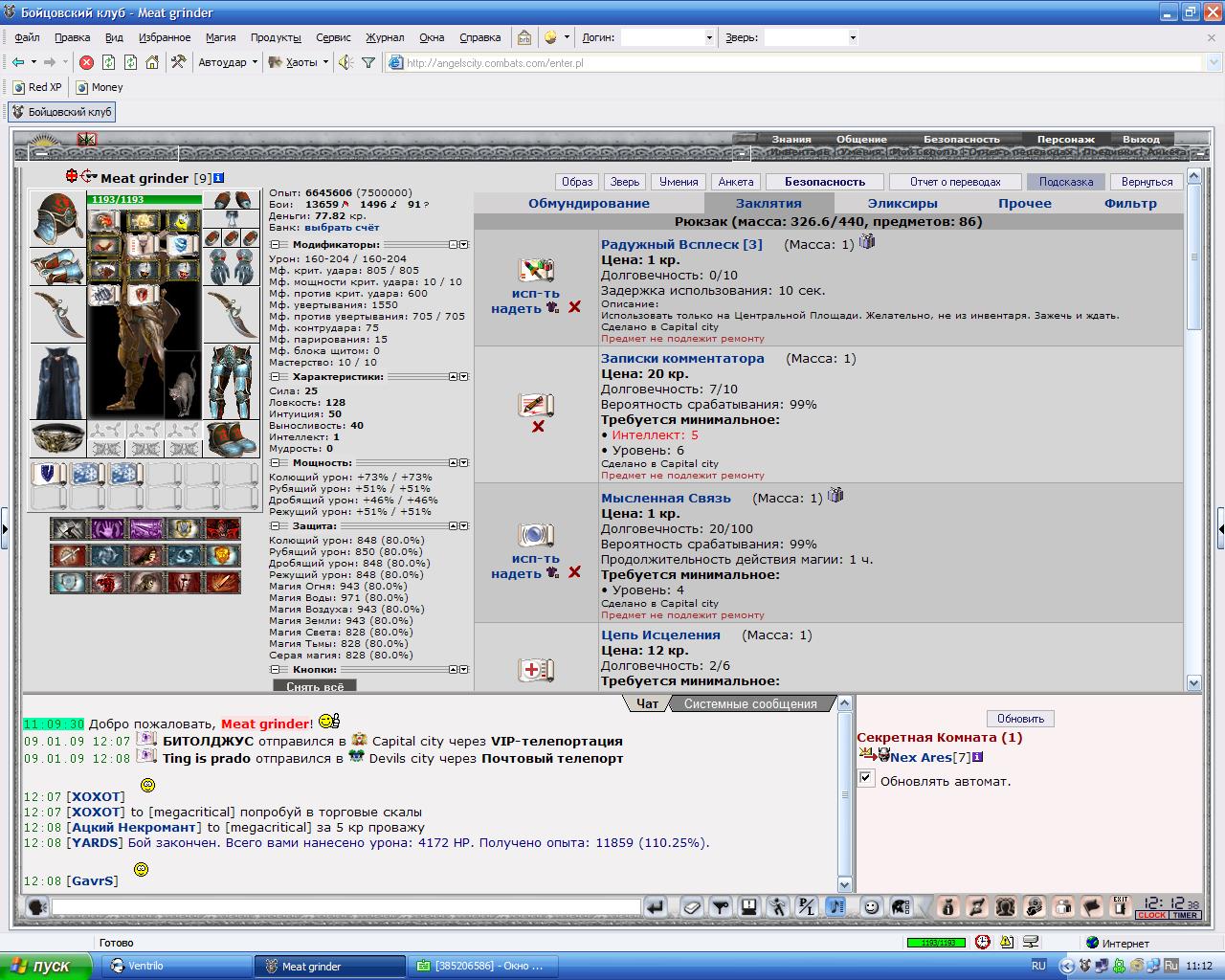Image resolution: width=1225 pixels, height=980 pixels.
Task: Open the Логин combo box dropdown
Action: pyautogui.click(x=709, y=37)
